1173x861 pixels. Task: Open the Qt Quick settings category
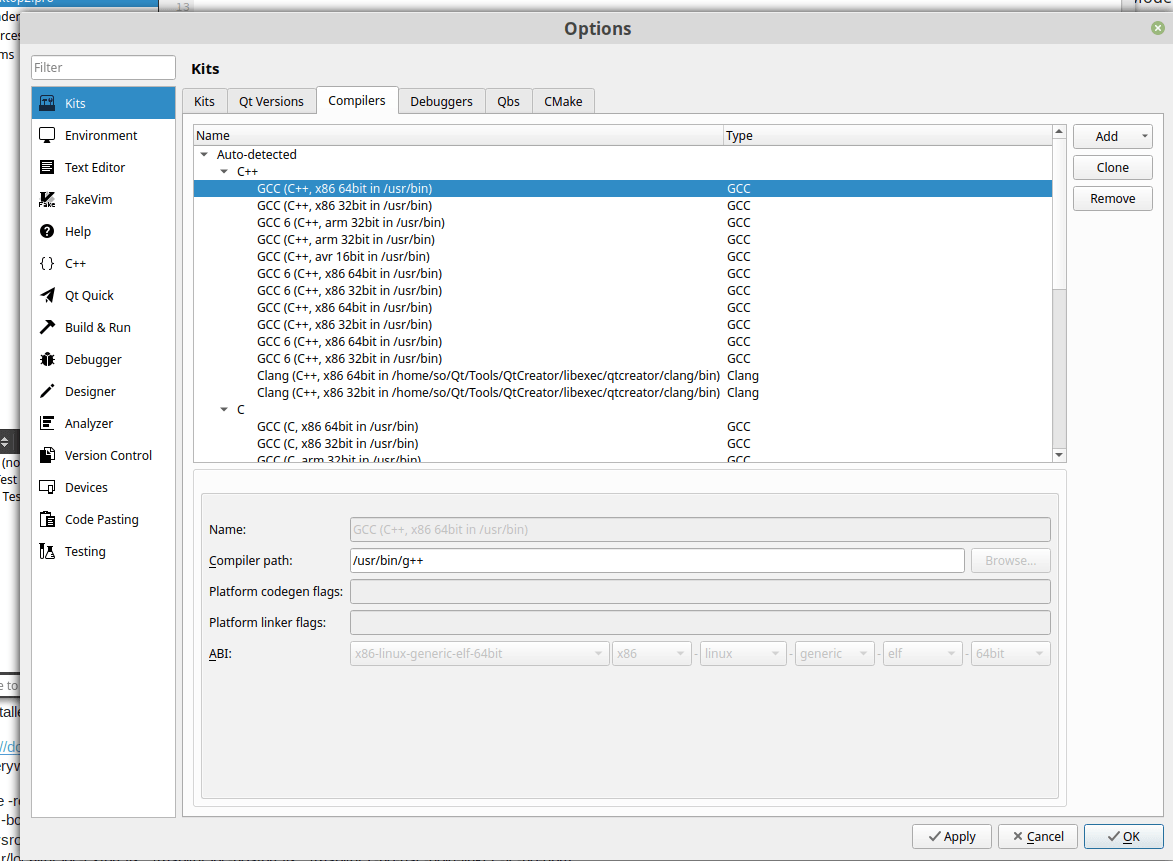pyautogui.click(x=89, y=296)
